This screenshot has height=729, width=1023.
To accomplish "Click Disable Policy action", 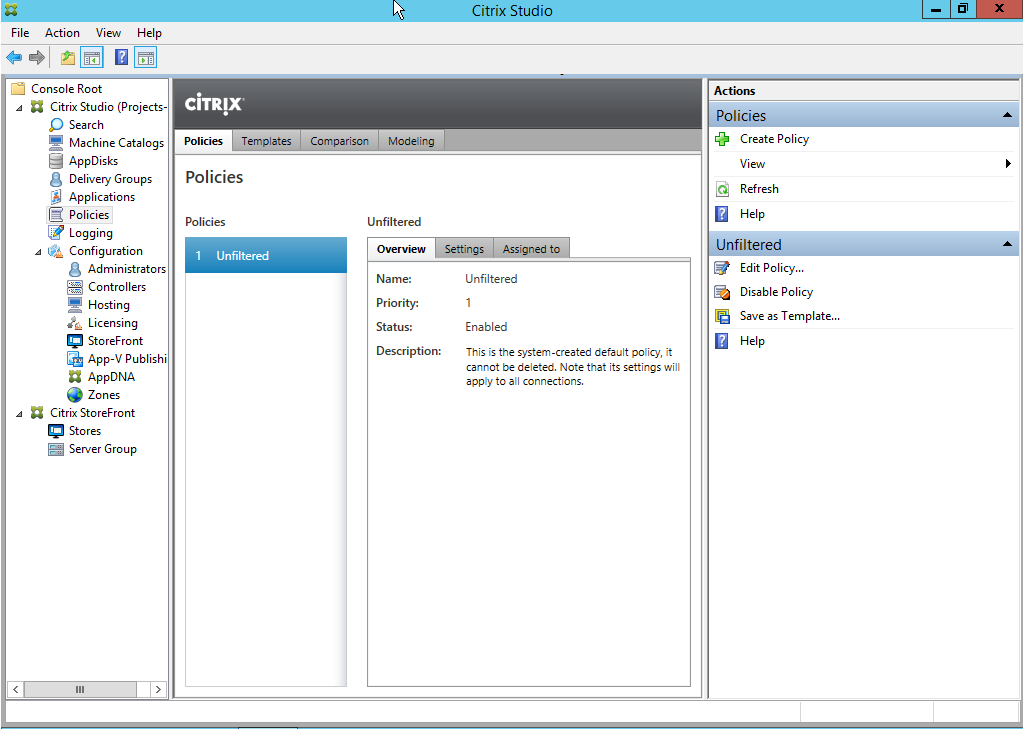I will click(776, 292).
